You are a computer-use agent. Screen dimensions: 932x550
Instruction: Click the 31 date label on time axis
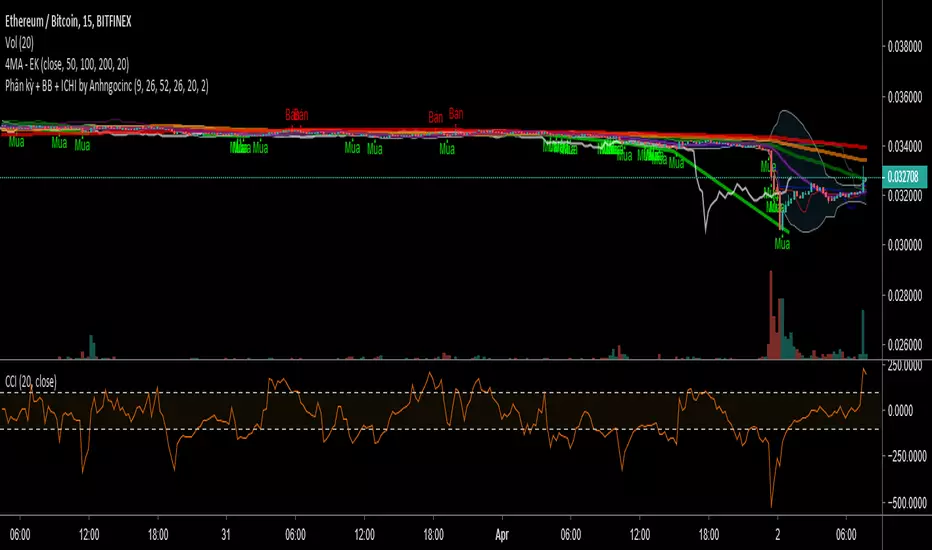226,535
